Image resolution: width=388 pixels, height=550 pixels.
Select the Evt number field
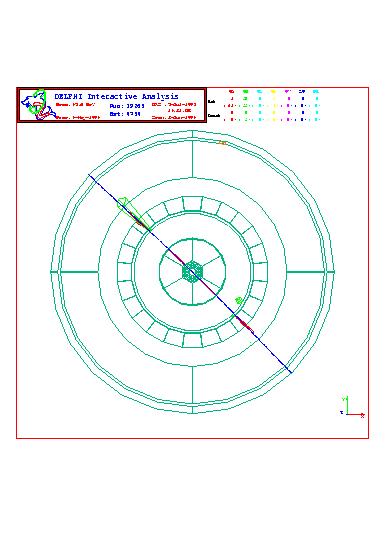[125, 114]
